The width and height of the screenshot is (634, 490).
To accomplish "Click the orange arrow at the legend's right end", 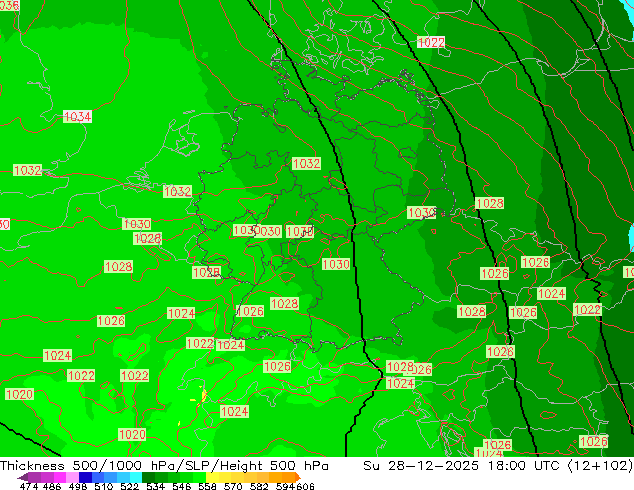I will [298, 477].
